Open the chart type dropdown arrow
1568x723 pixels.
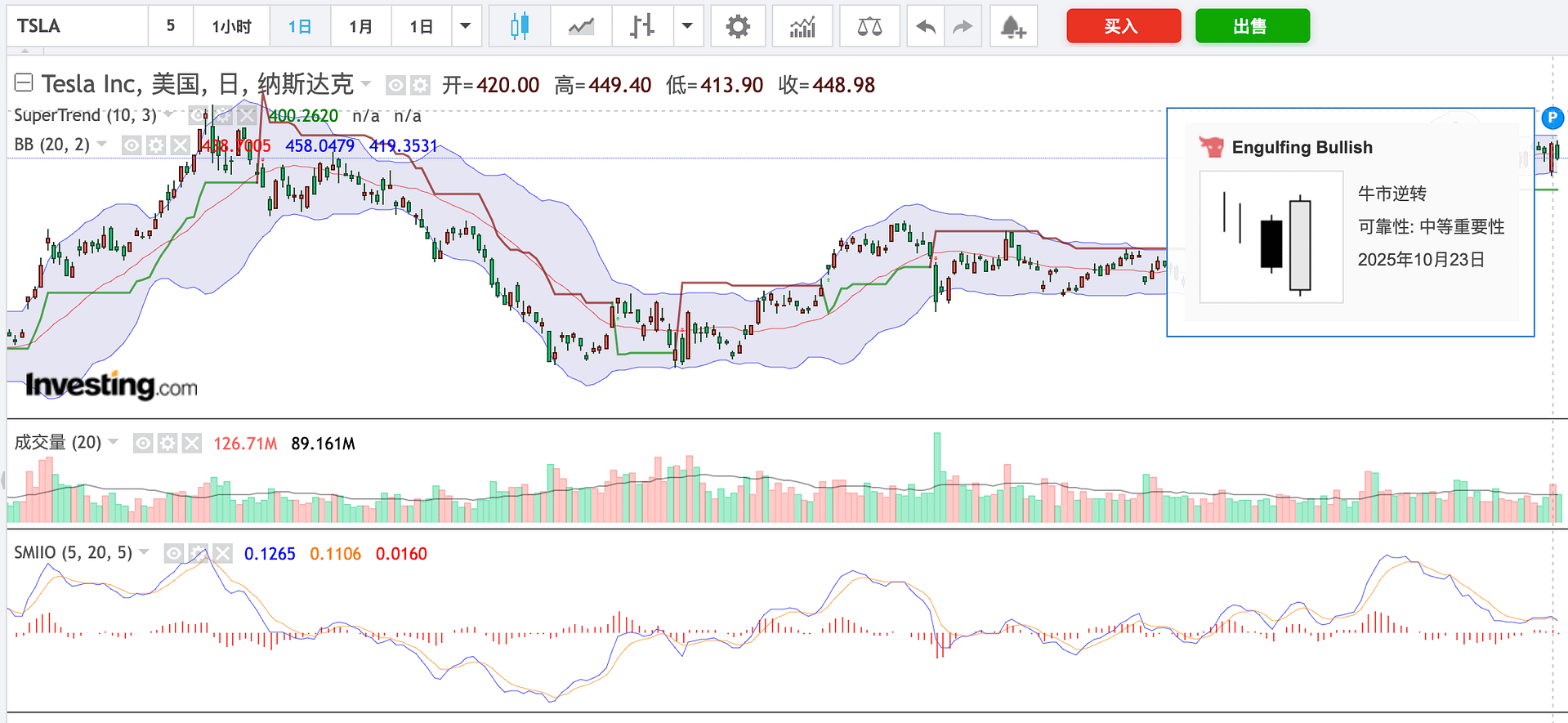(687, 26)
